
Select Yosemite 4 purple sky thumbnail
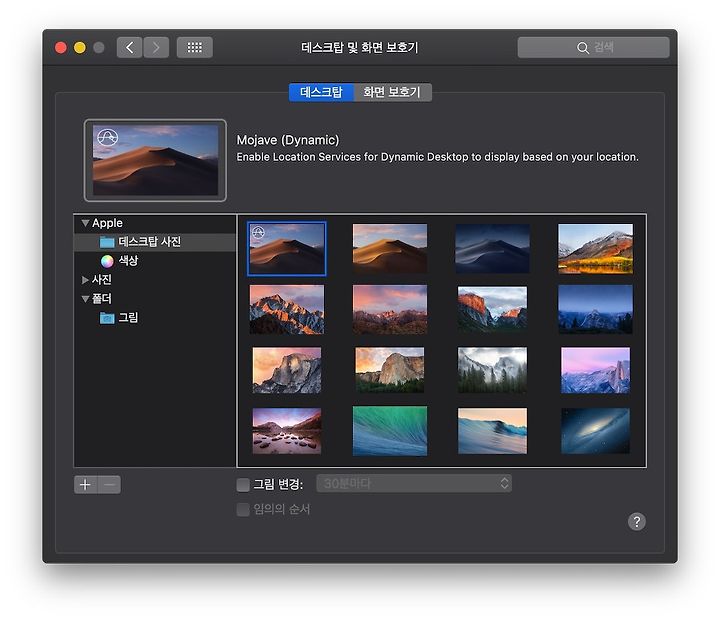click(595, 370)
